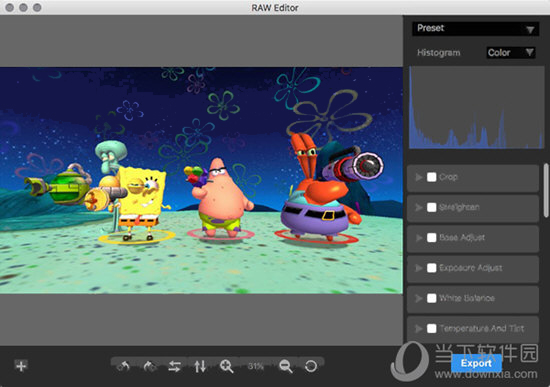Enable the Base Adjust checkbox
The image size is (550, 387).
431,238
